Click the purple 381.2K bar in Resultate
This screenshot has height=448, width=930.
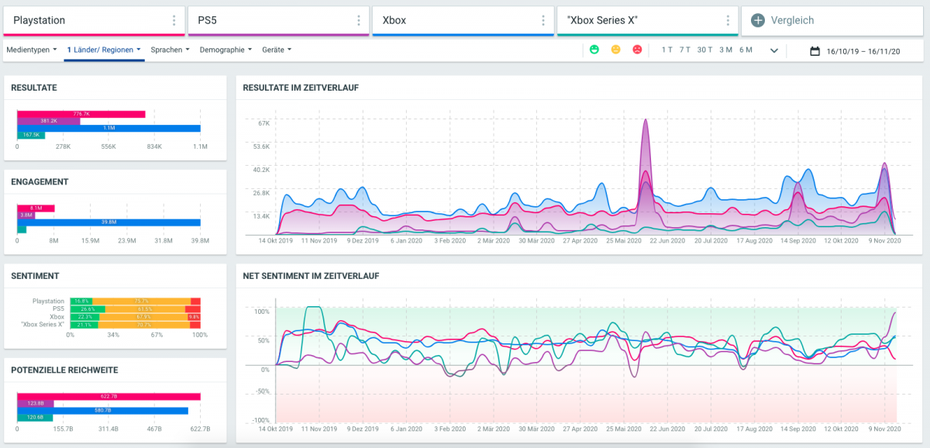[x=49, y=121]
